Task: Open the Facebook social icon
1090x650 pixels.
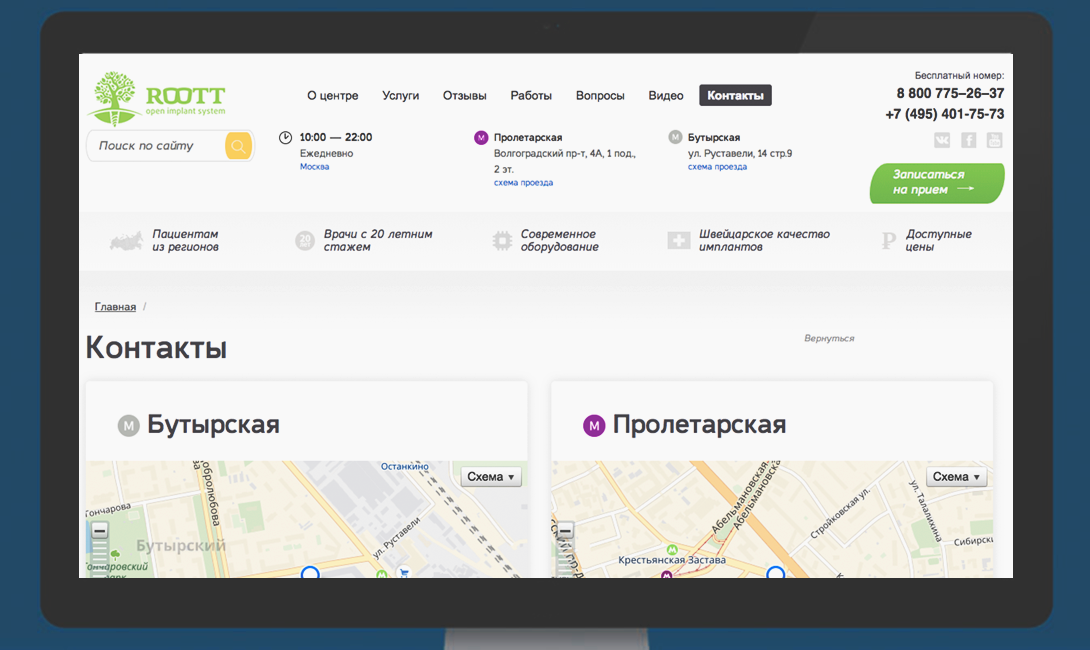Action: pyautogui.click(x=968, y=140)
